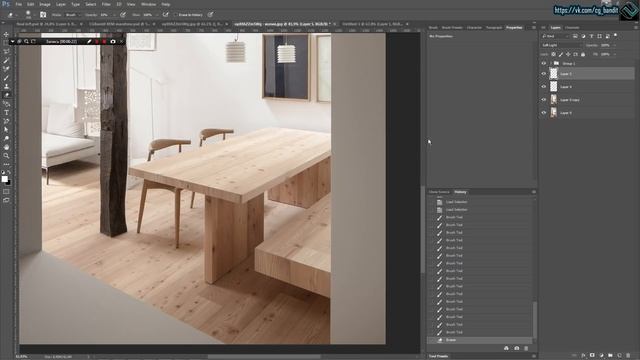Select the Clone Stamp tool
640x360 pixels.
6,86
